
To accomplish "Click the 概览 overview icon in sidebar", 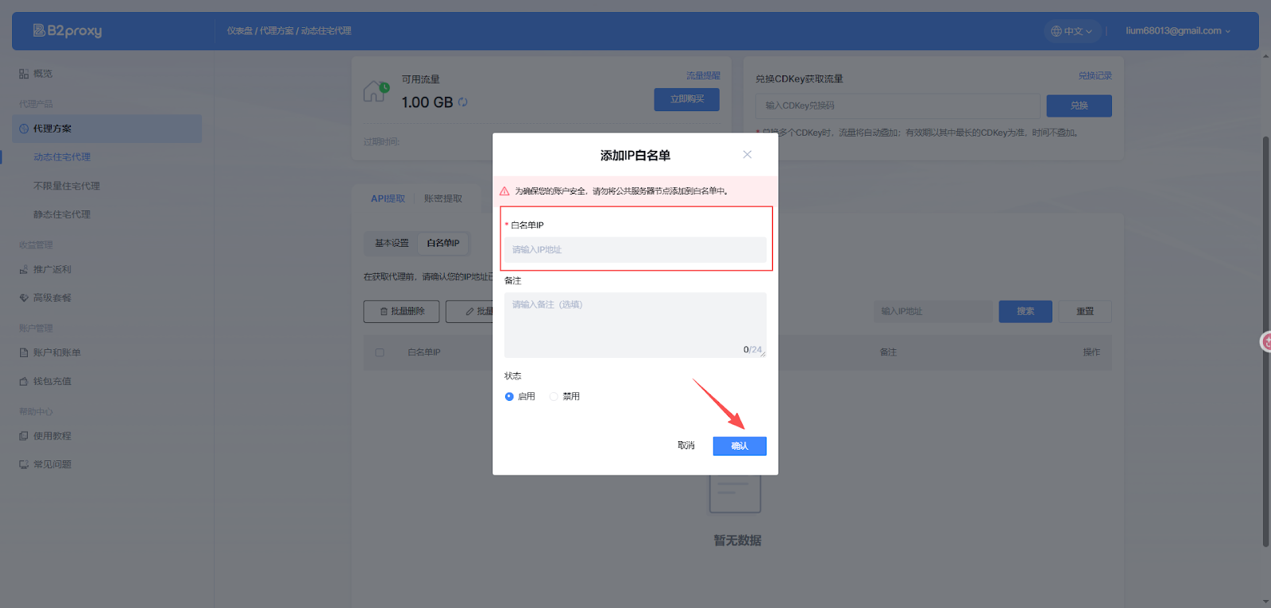I will pos(24,74).
